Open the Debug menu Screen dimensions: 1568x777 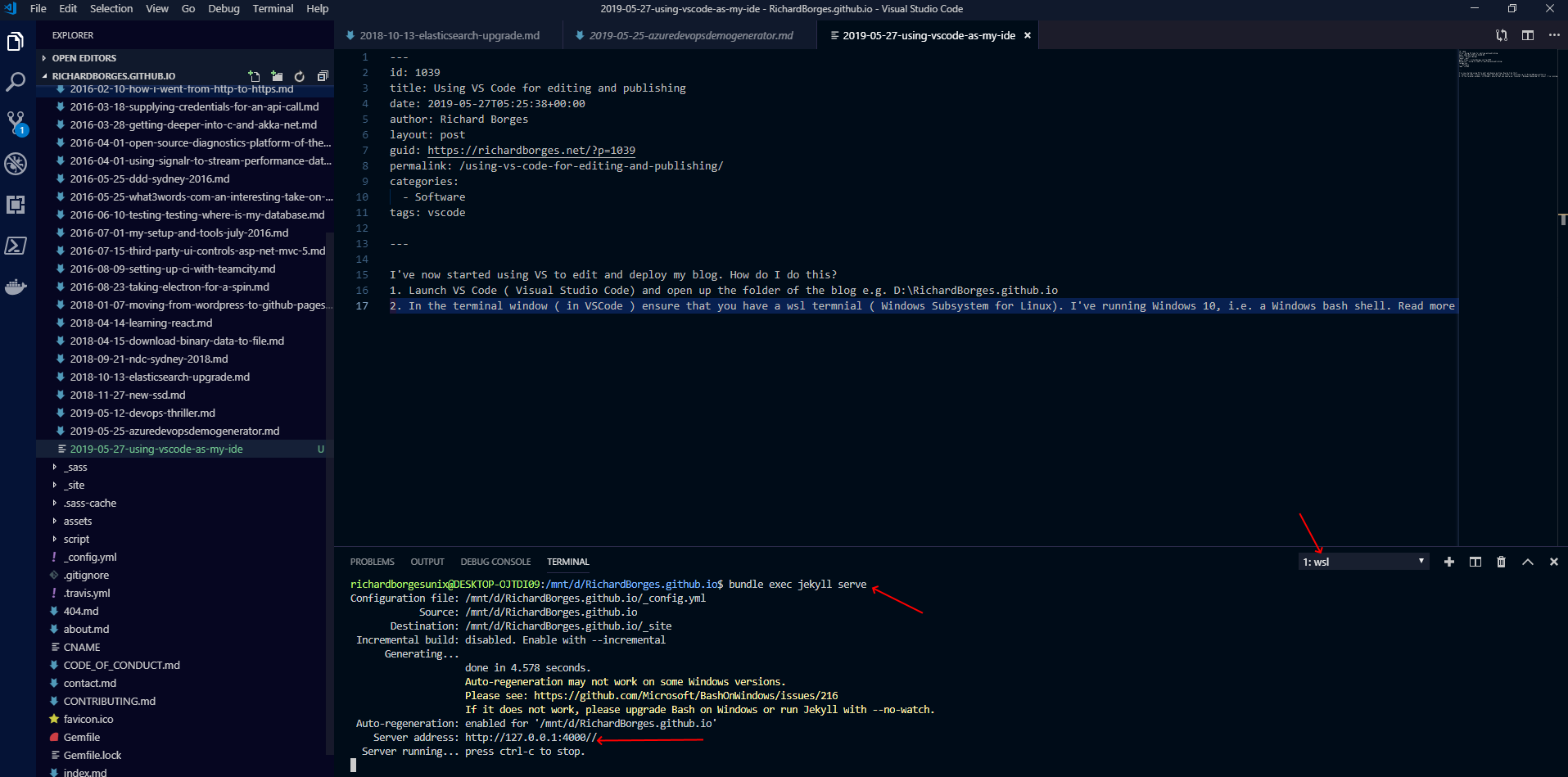coord(224,8)
